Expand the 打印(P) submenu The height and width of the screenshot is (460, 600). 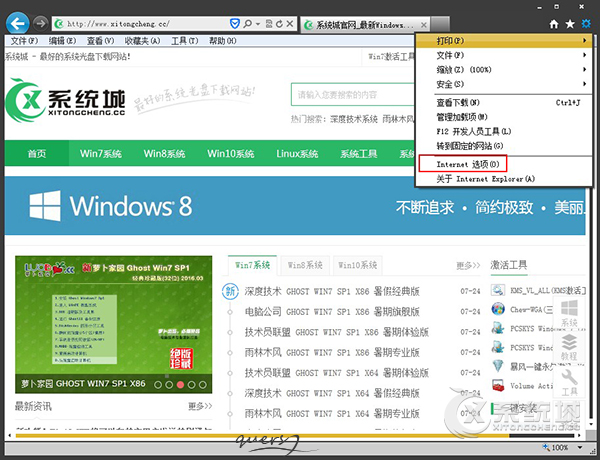tap(504, 41)
